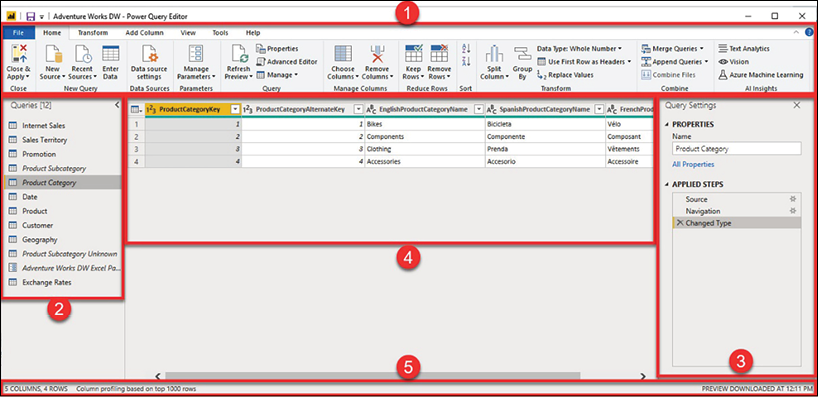818x397 pixels.
Task: Click the horizontal scrollbar in data preview
Action: [372, 376]
